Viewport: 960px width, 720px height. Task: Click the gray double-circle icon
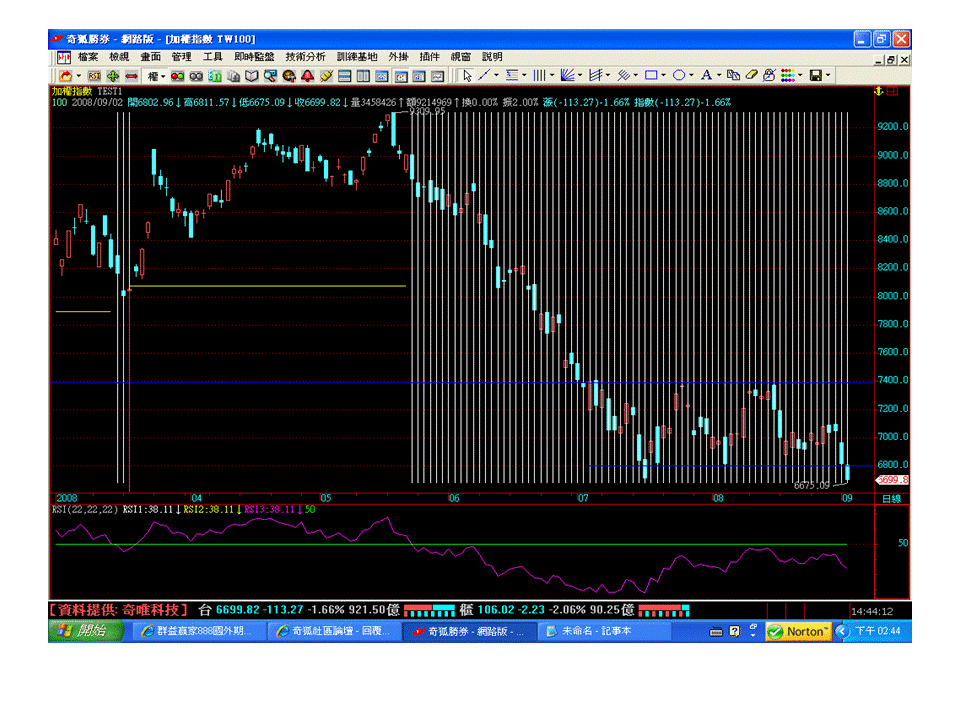196,76
